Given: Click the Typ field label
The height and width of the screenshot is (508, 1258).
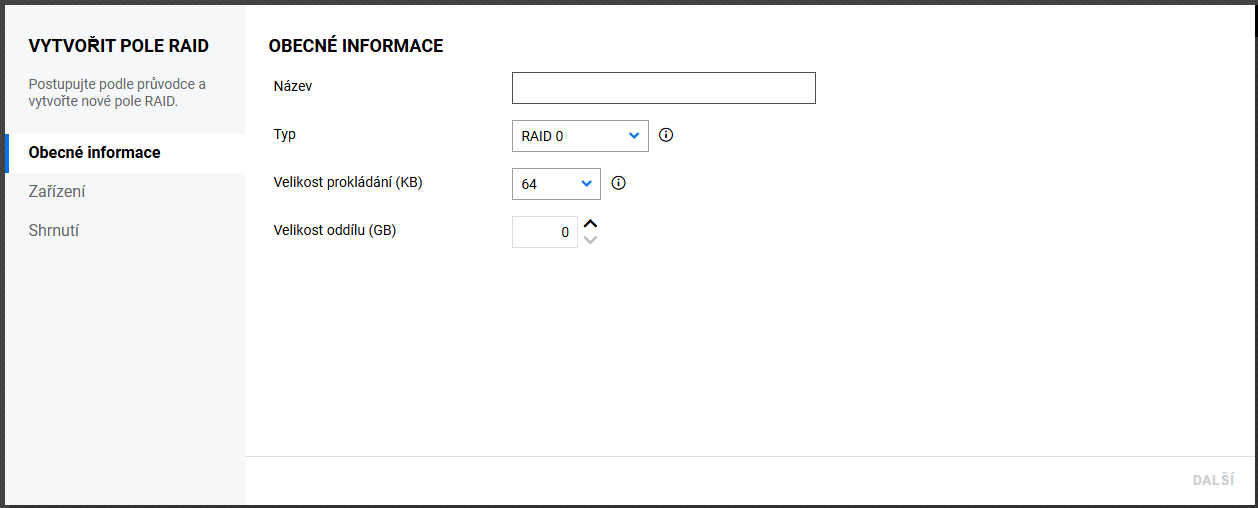Looking at the screenshot, I should [285, 134].
